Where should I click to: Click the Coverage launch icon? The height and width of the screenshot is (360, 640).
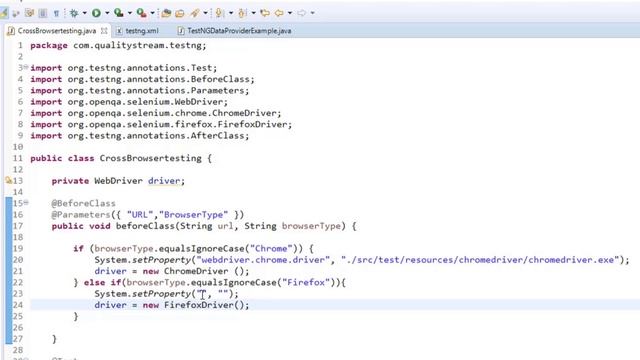[119, 13]
